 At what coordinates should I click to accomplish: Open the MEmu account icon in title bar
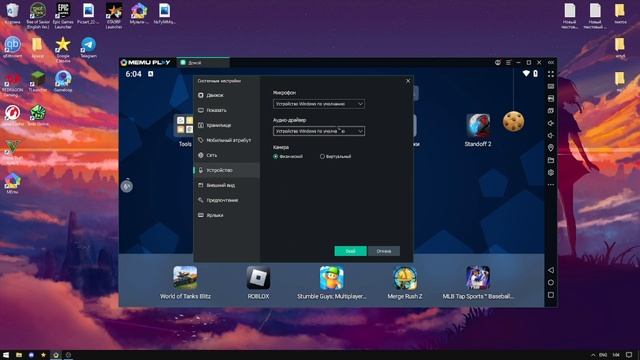pos(498,62)
